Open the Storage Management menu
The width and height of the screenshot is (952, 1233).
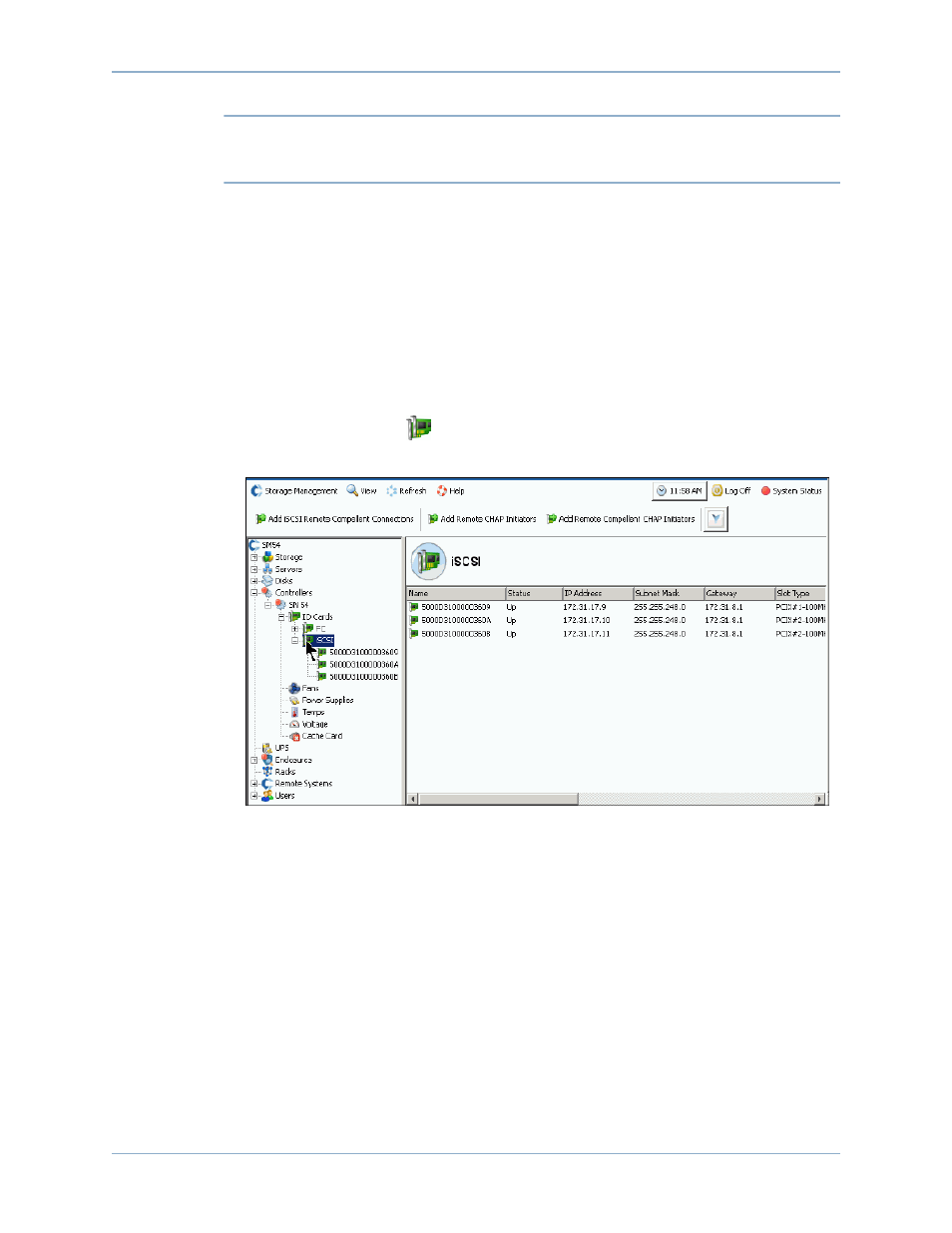pyautogui.click(x=294, y=491)
